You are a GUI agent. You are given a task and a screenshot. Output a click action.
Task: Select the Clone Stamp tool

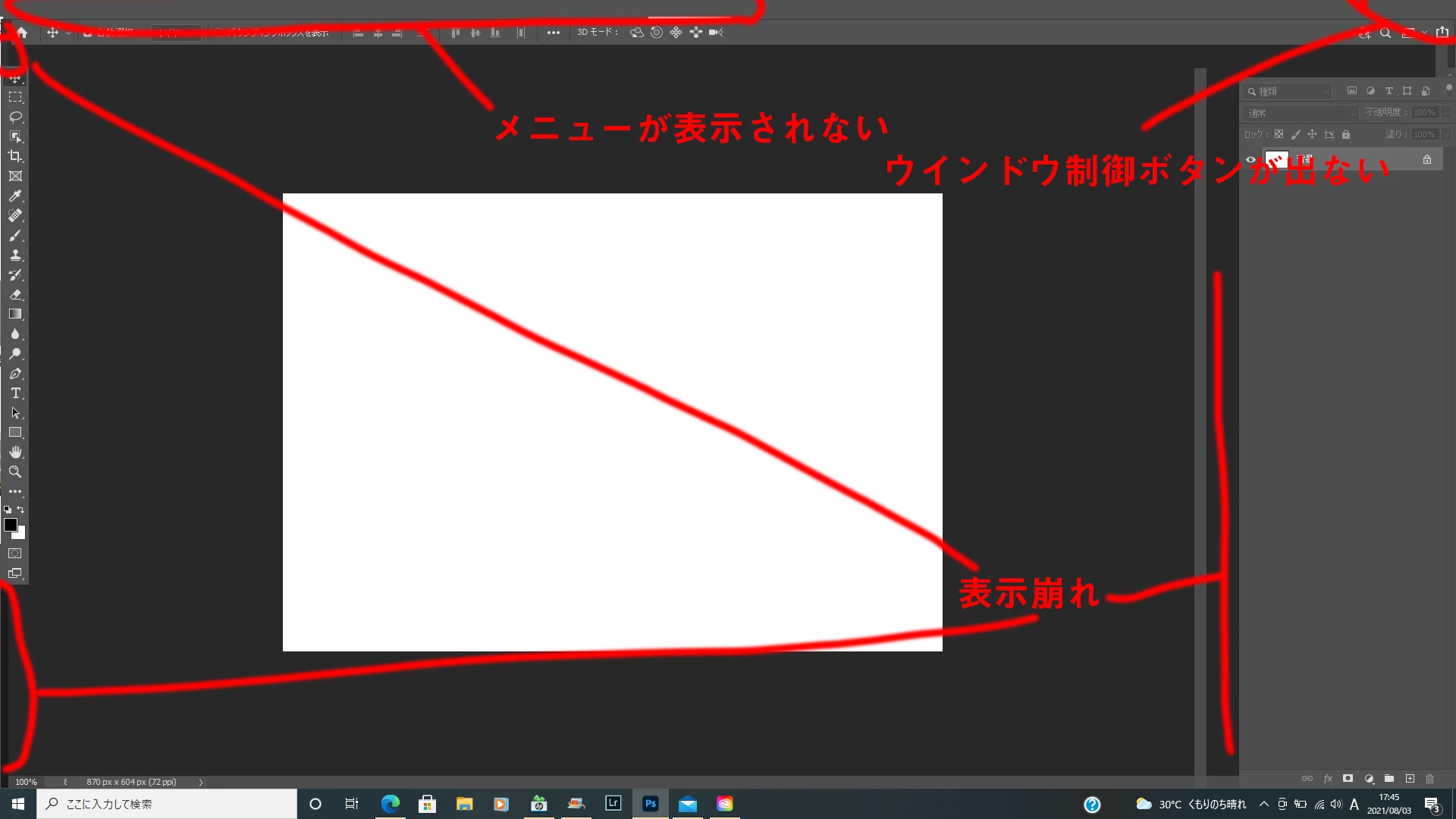click(15, 255)
